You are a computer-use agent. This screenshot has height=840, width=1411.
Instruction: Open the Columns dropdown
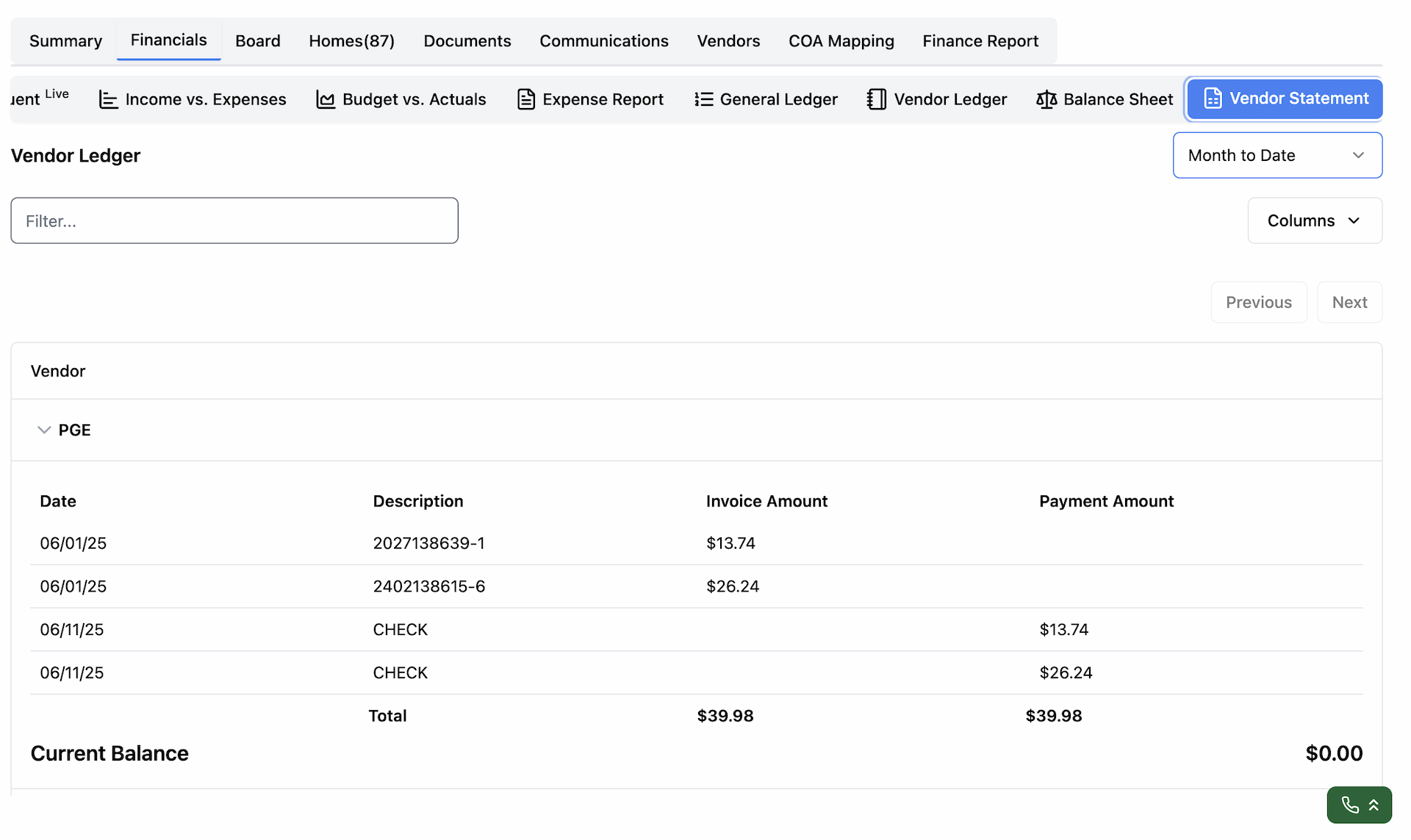point(1314,220)
